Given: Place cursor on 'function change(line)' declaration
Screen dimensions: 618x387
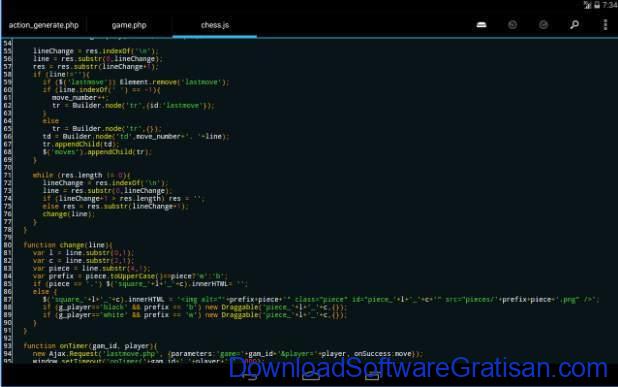Looking at the screenshot, I should click(x=68, y=245).
